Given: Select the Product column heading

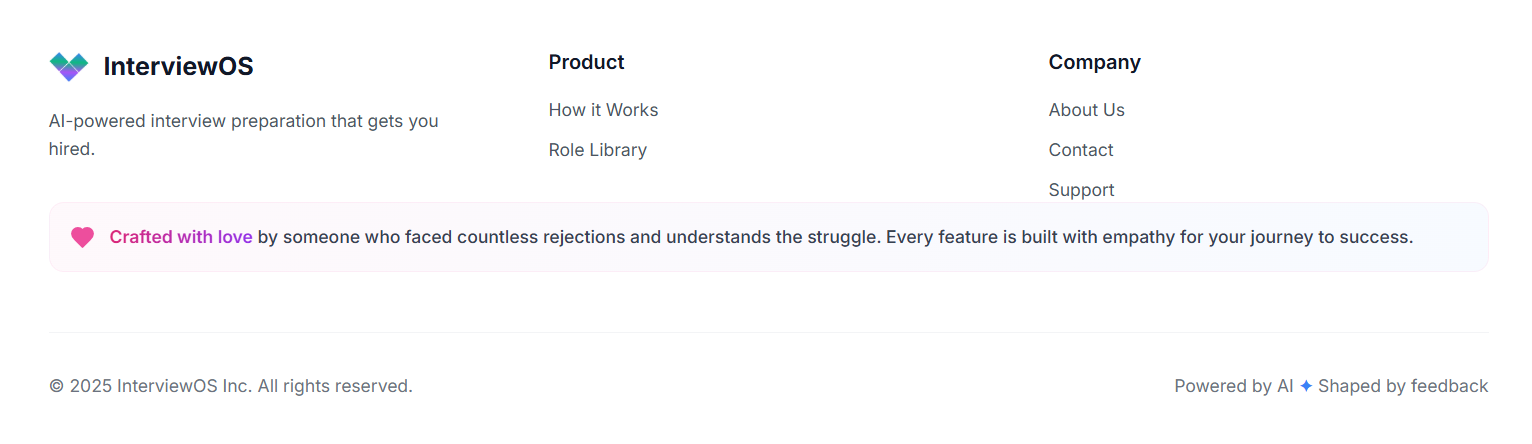Looking at the screenshot, I should (586, 62).
